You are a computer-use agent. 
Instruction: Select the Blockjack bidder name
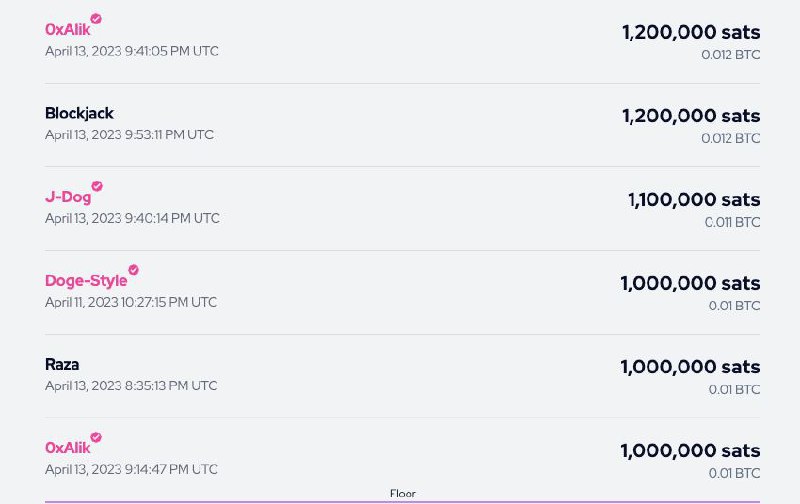pos(79,113)
